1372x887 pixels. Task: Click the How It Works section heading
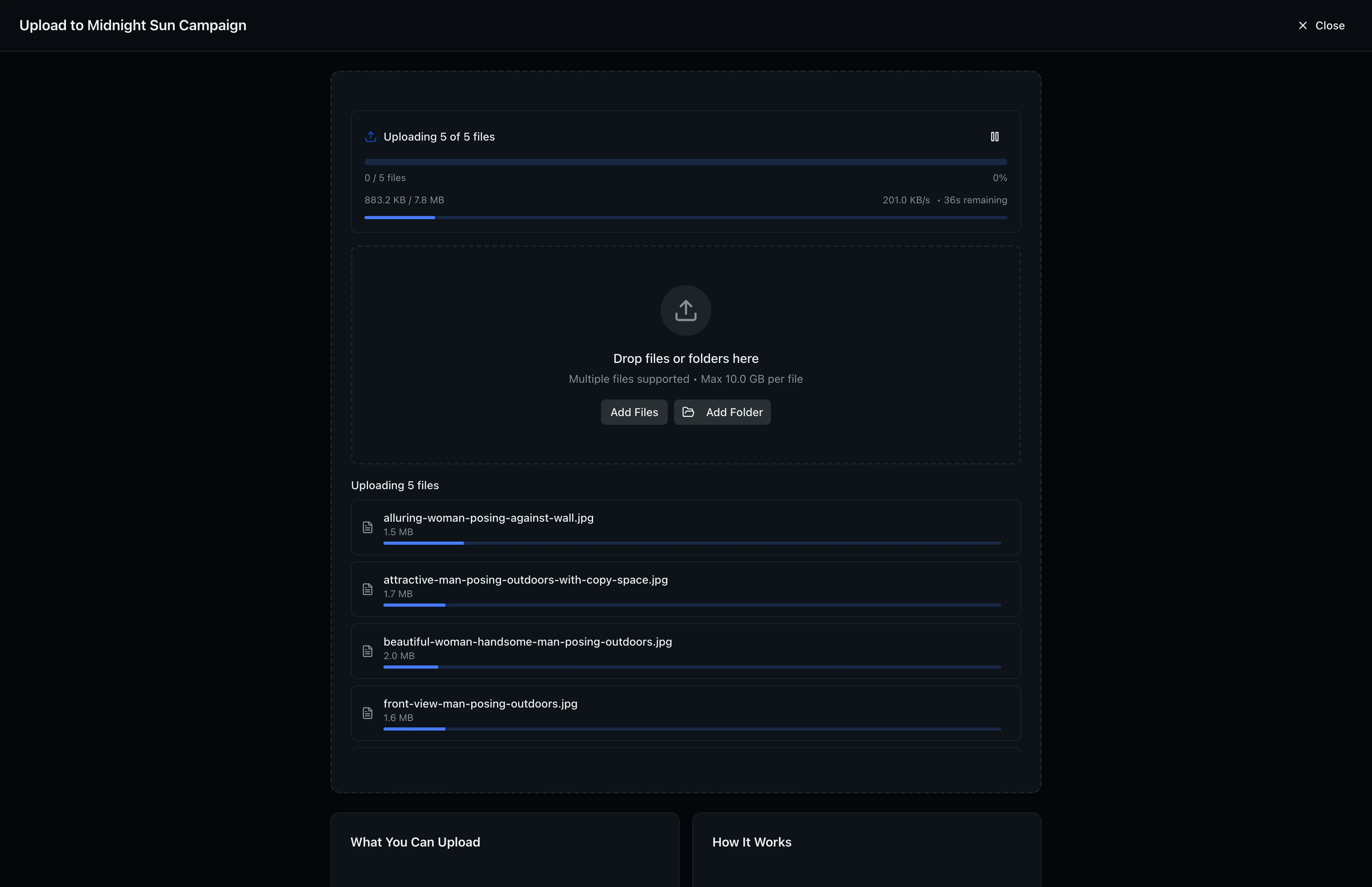click(x=752, y=841)
